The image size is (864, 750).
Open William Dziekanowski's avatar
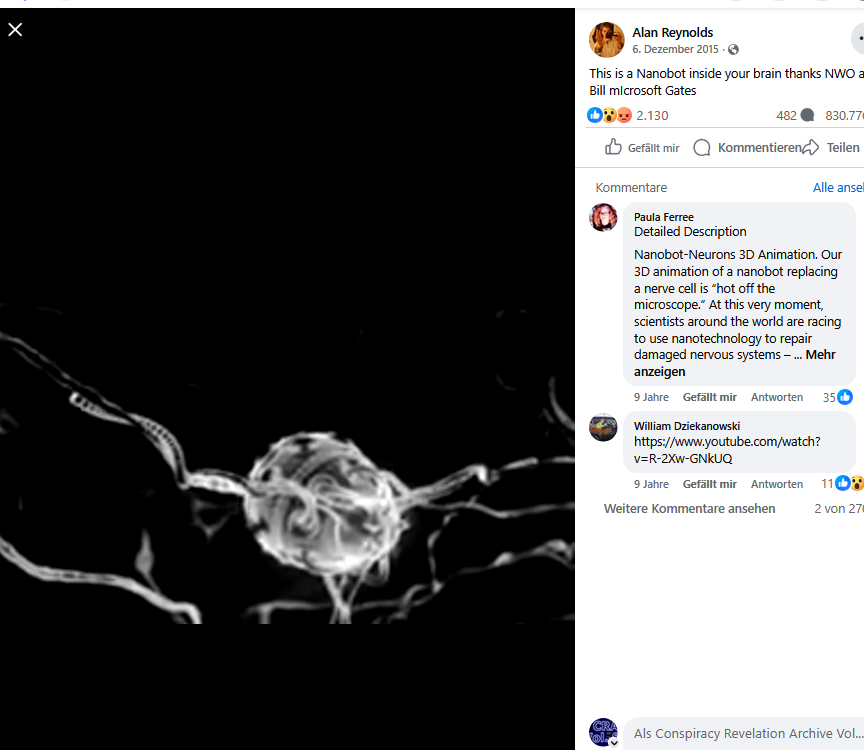click(x=603, y=427)
